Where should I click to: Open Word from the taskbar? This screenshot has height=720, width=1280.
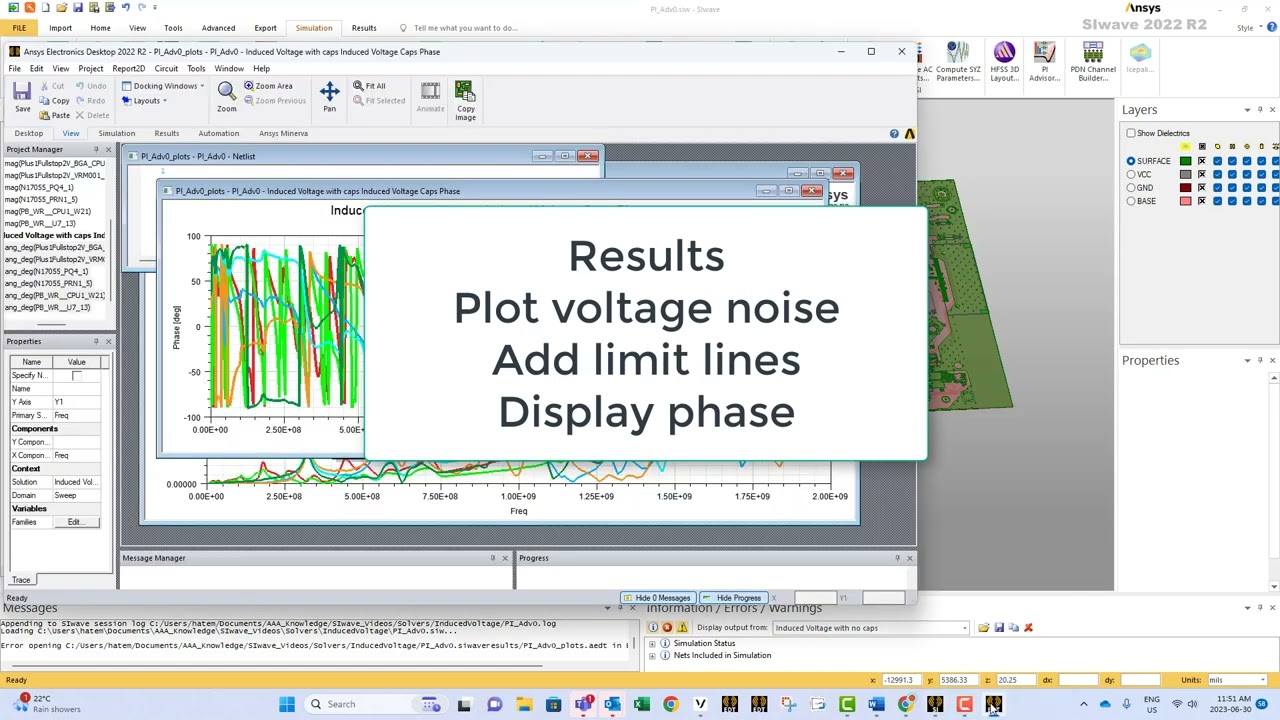click(876, 704)
